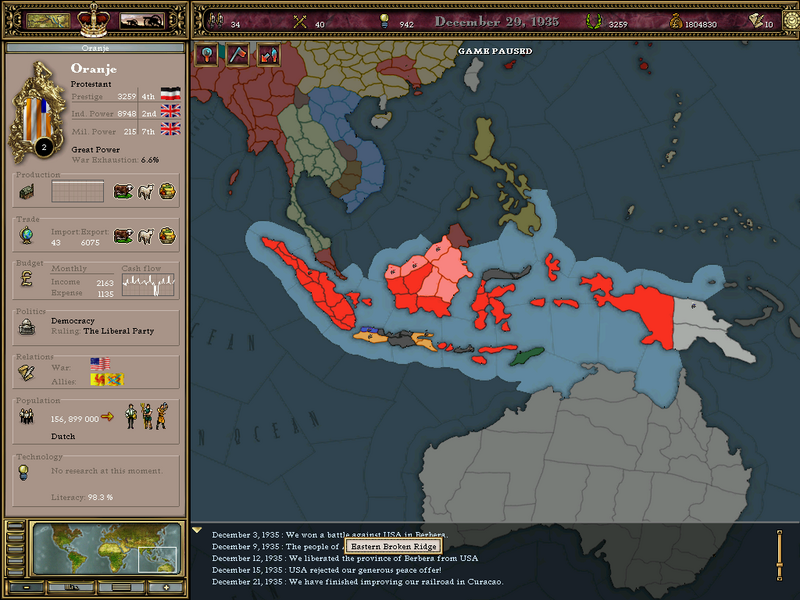Collapse the message log with yellow arrow
Viewport: 800px width, 600px height.
pyautogui.click(x=198, y=531)
